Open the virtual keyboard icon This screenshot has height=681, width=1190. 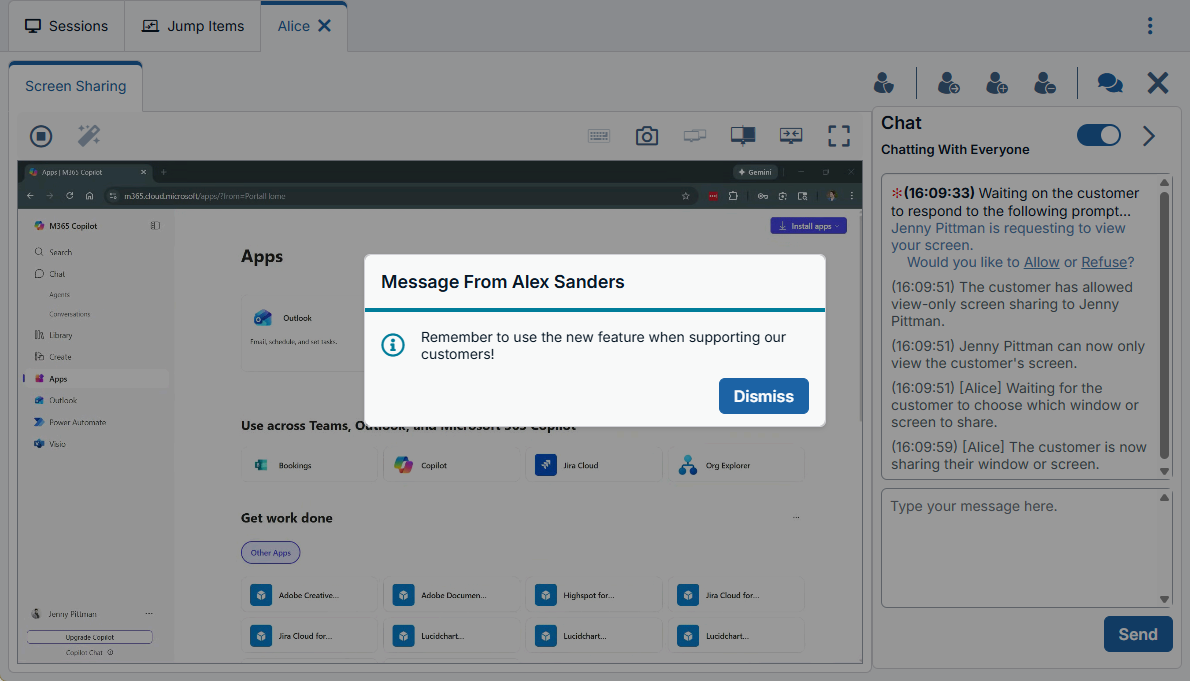point(599,136)
